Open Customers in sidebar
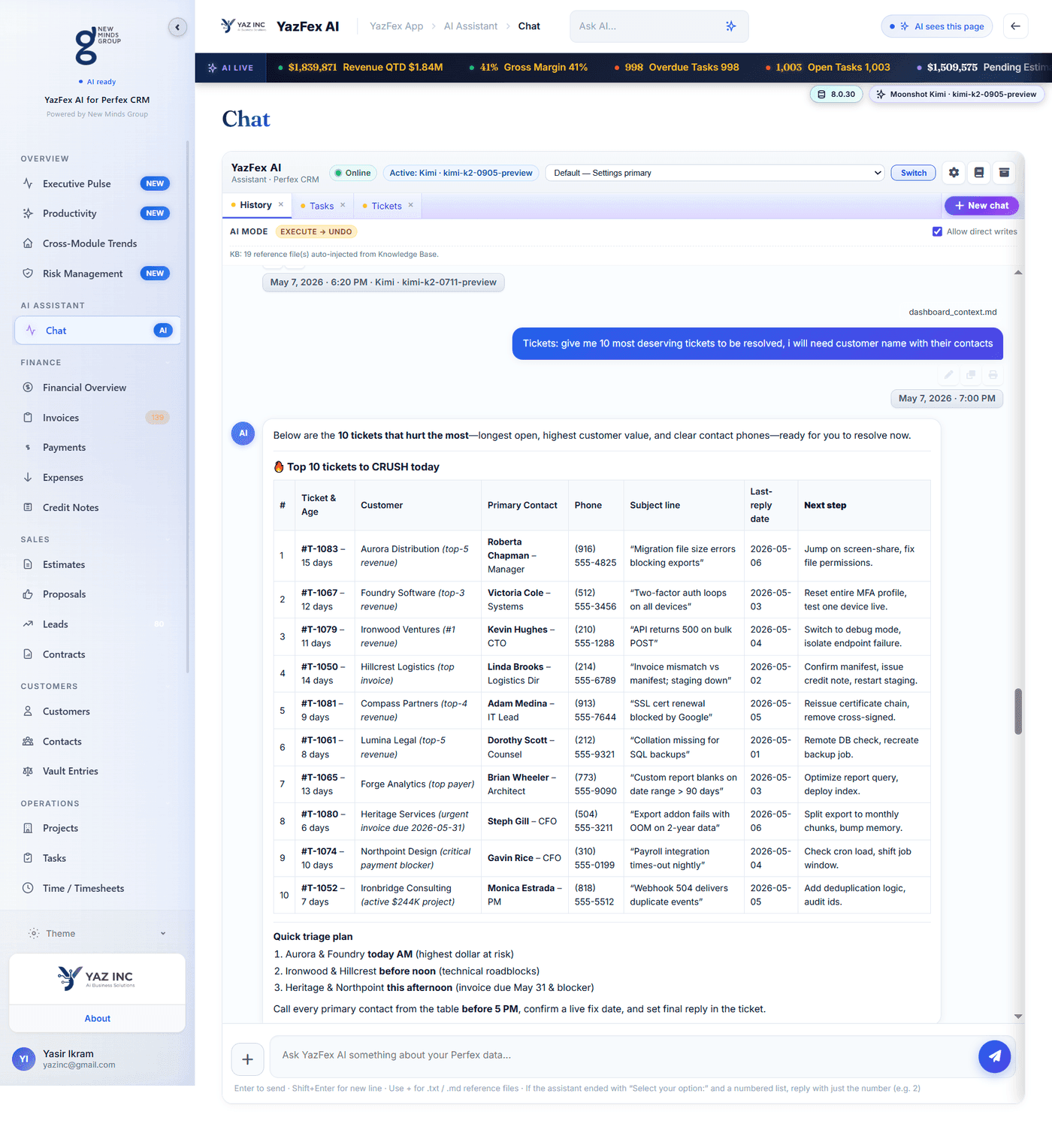 98,711
